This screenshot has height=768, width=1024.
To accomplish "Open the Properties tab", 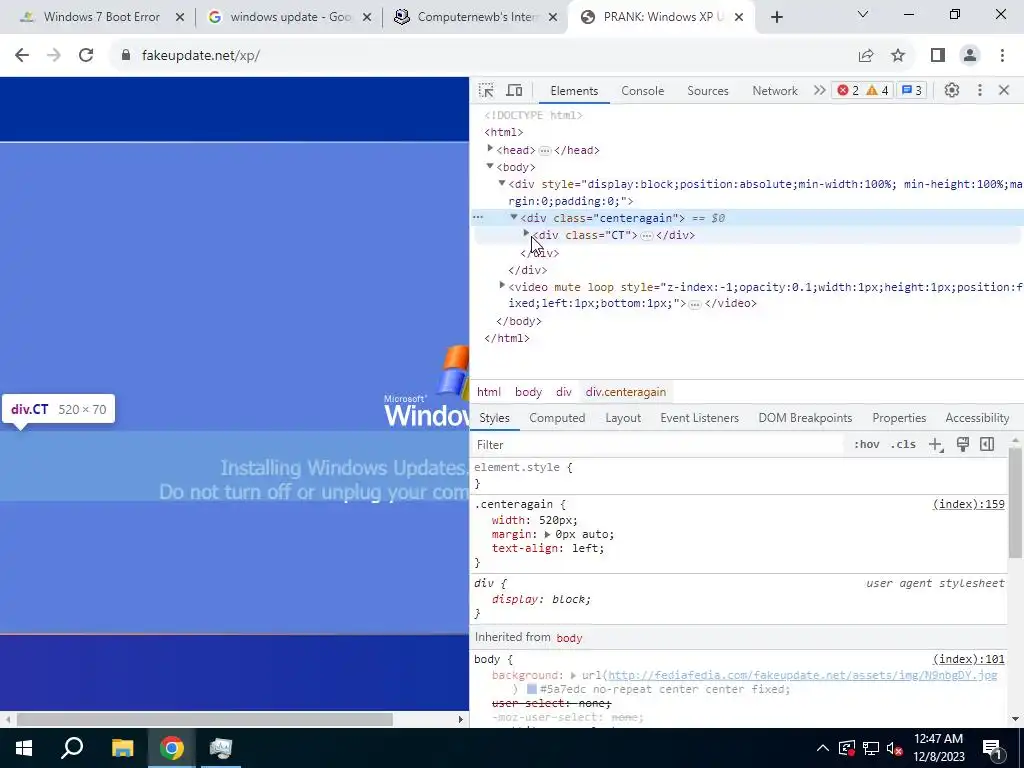I will [899, 418].
